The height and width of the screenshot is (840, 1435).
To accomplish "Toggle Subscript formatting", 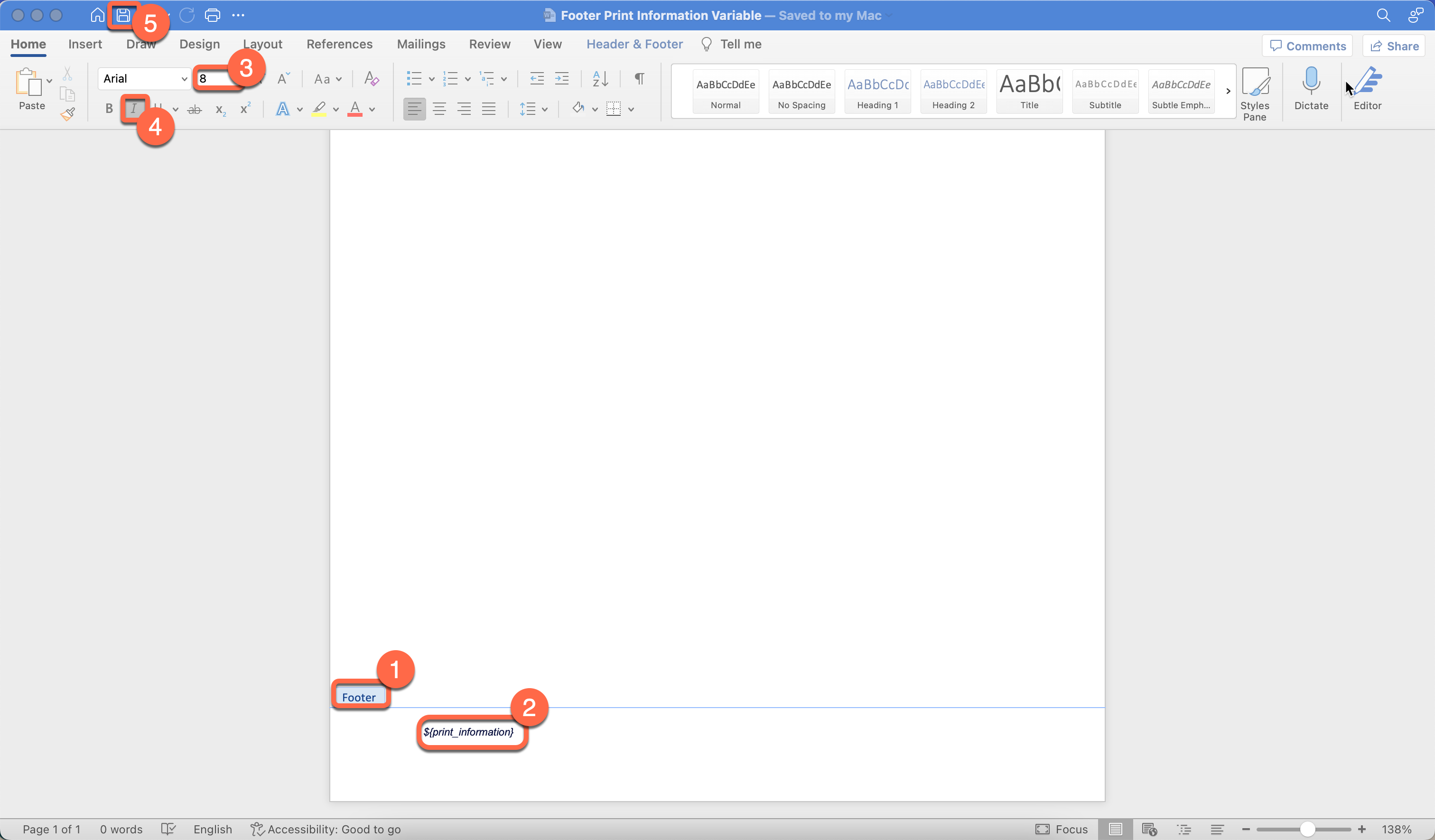I will pos(220,109).
